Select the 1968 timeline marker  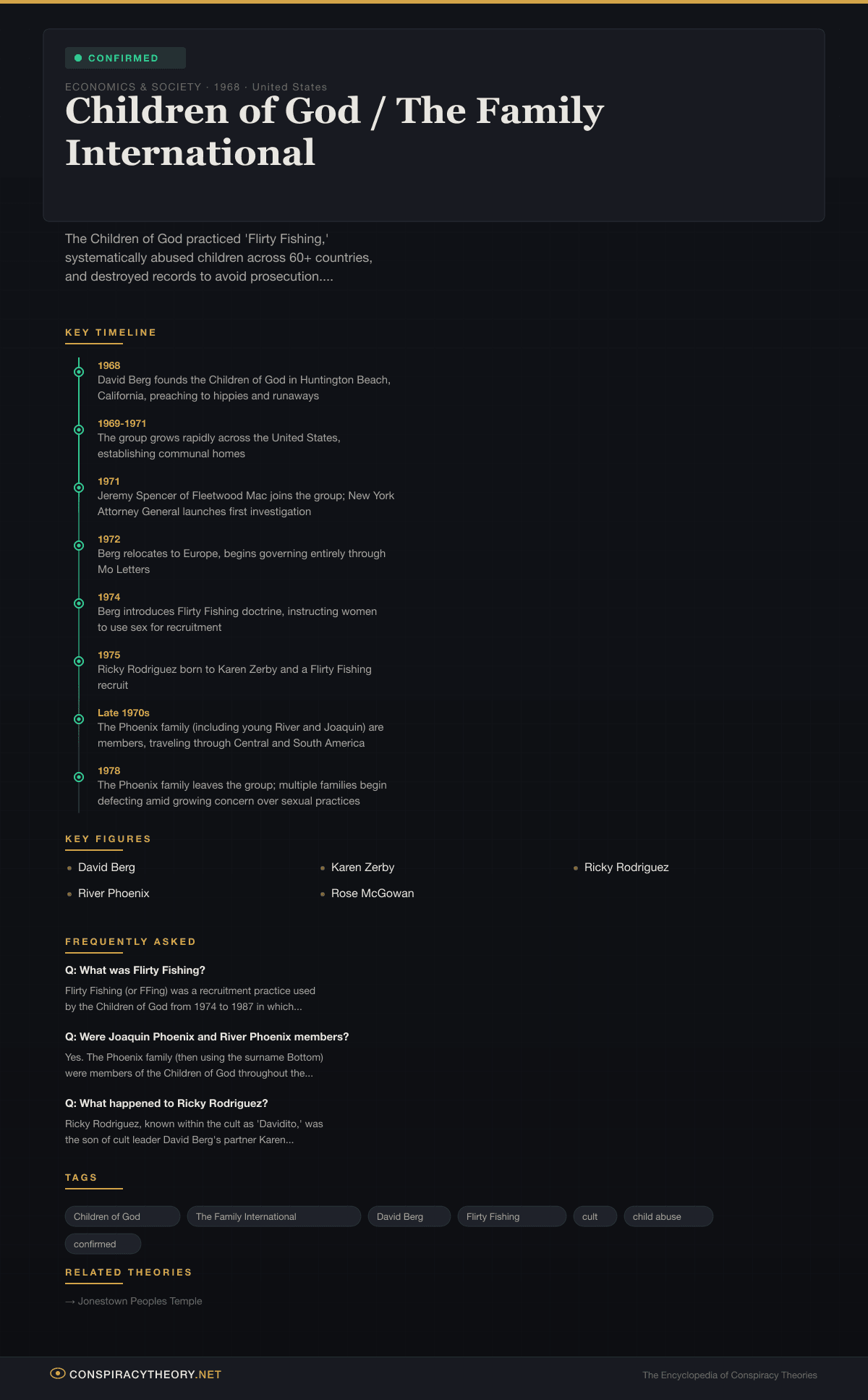(79, 372)
